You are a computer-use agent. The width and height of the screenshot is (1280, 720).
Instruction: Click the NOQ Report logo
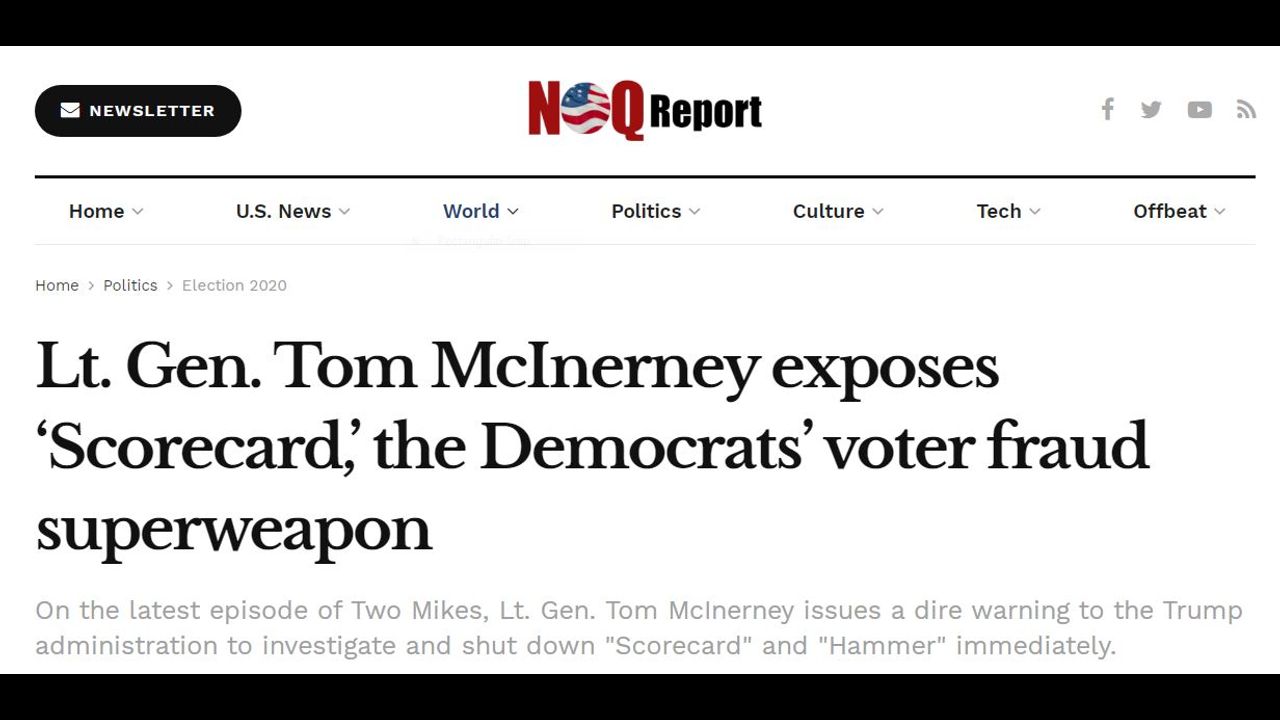click(645, 110)
